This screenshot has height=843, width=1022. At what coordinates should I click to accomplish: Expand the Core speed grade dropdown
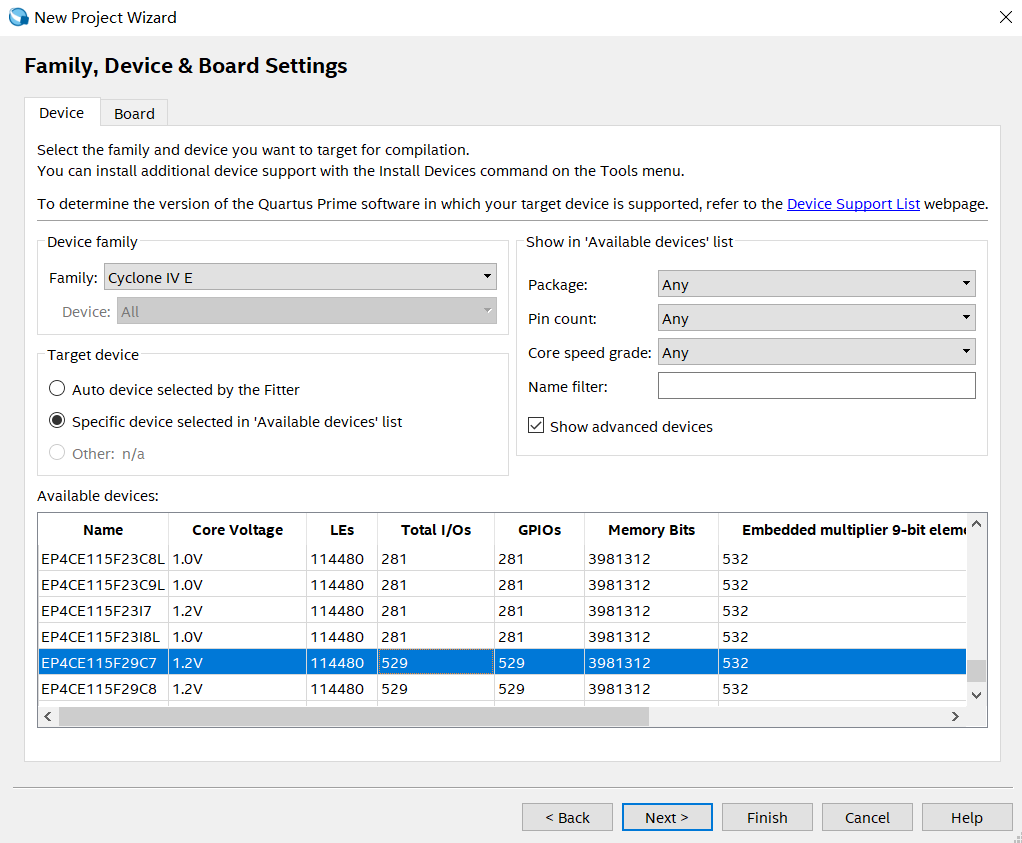tap(816, 352)
